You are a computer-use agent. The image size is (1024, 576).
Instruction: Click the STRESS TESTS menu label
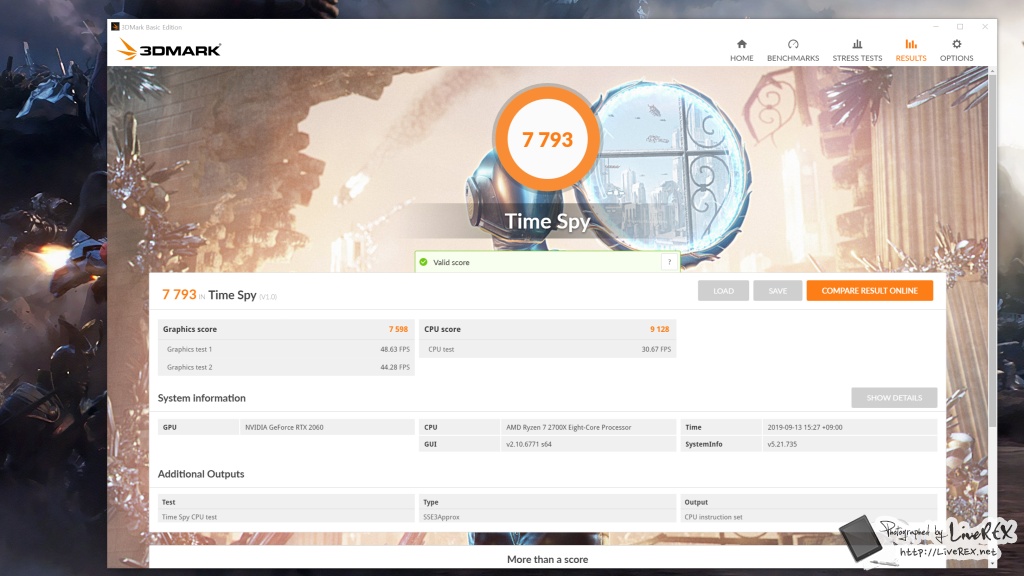[857, 58]
